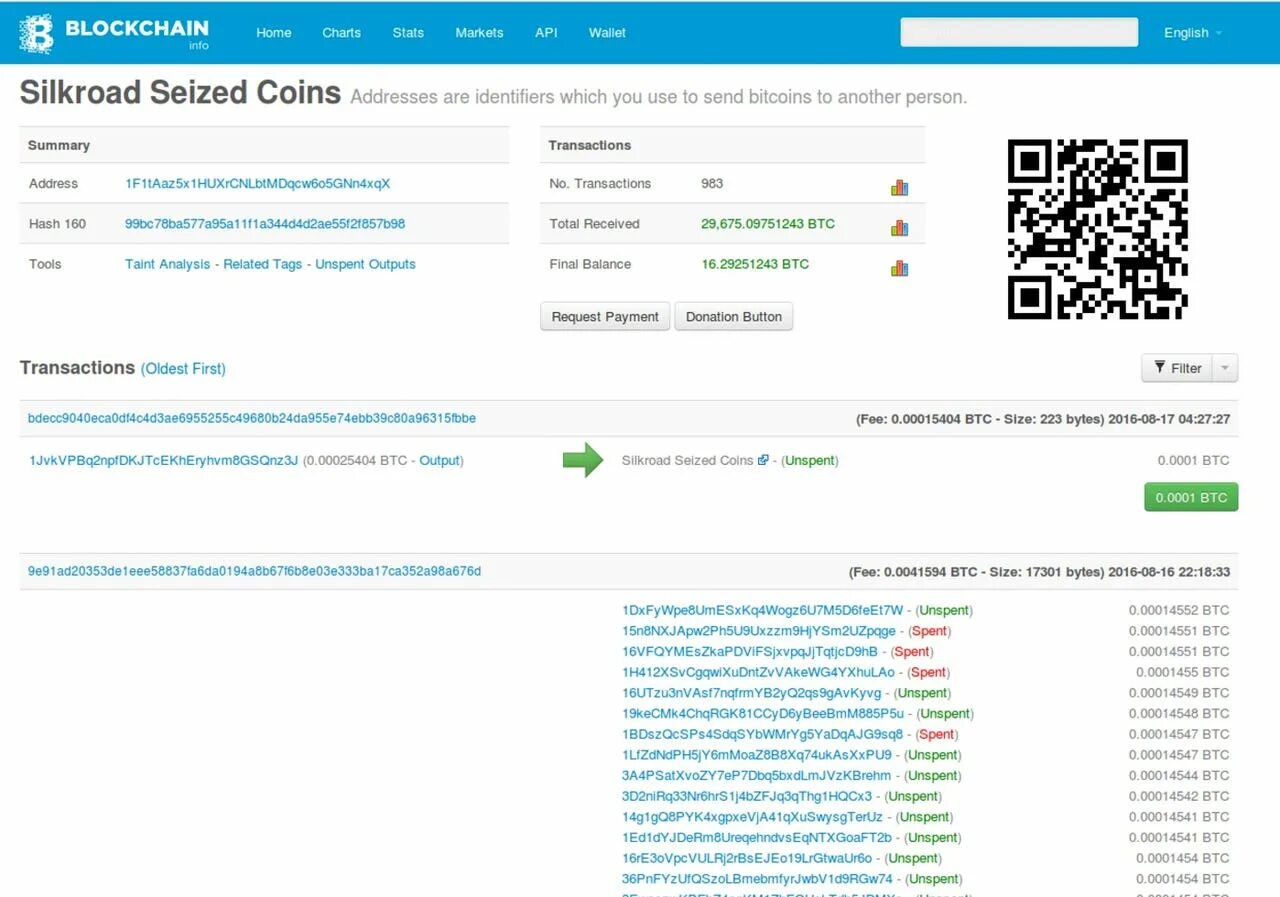Open the API menu item
This screenshot has height=897, width=1280.
tap(546, 32)
